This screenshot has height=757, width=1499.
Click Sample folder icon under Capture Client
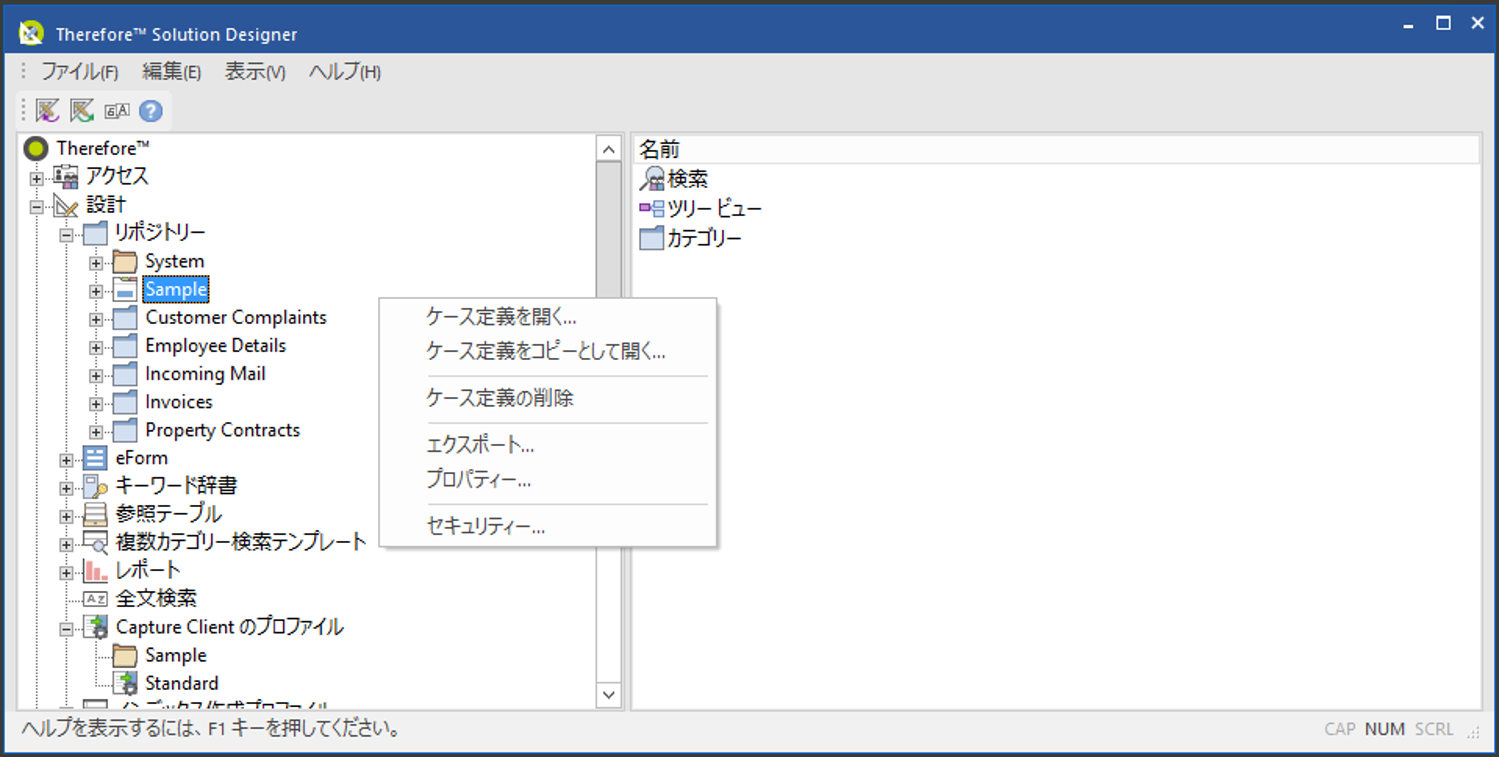point(124,656)
